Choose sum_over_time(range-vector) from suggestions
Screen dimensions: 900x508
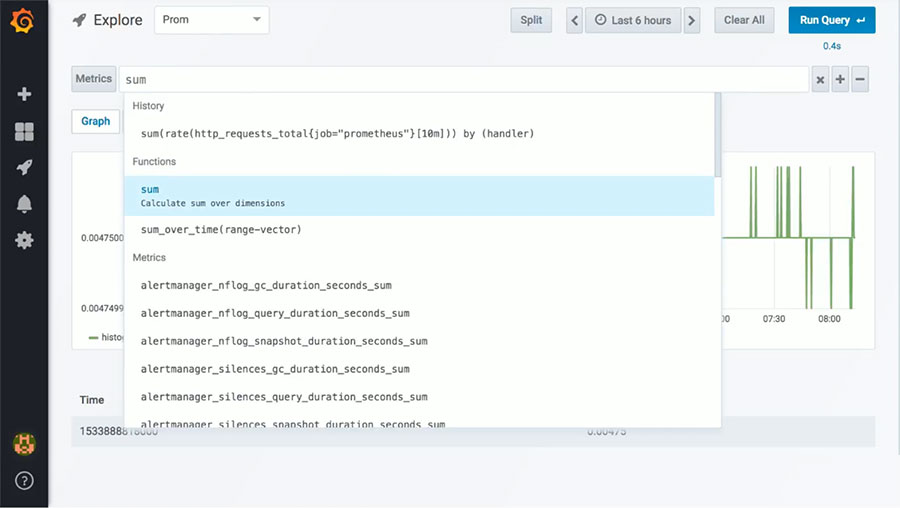[221, 230]
